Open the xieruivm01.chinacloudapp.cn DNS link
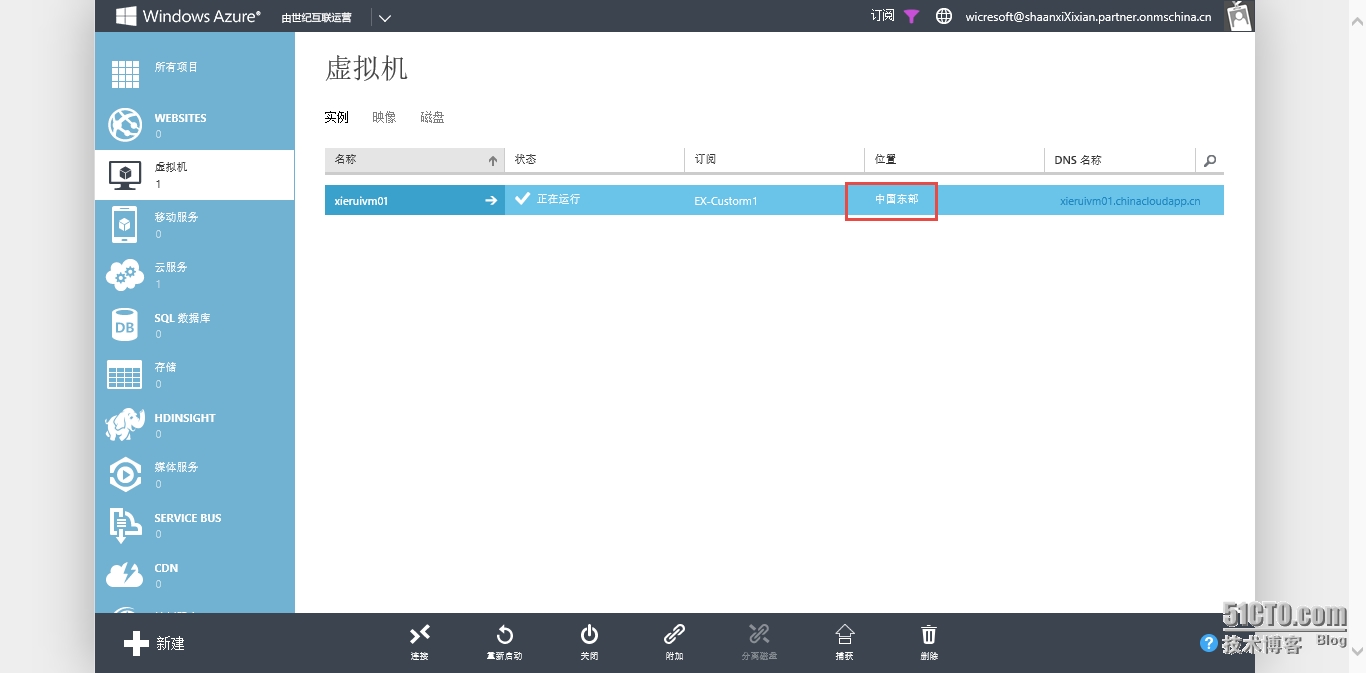 (1130, 201)
